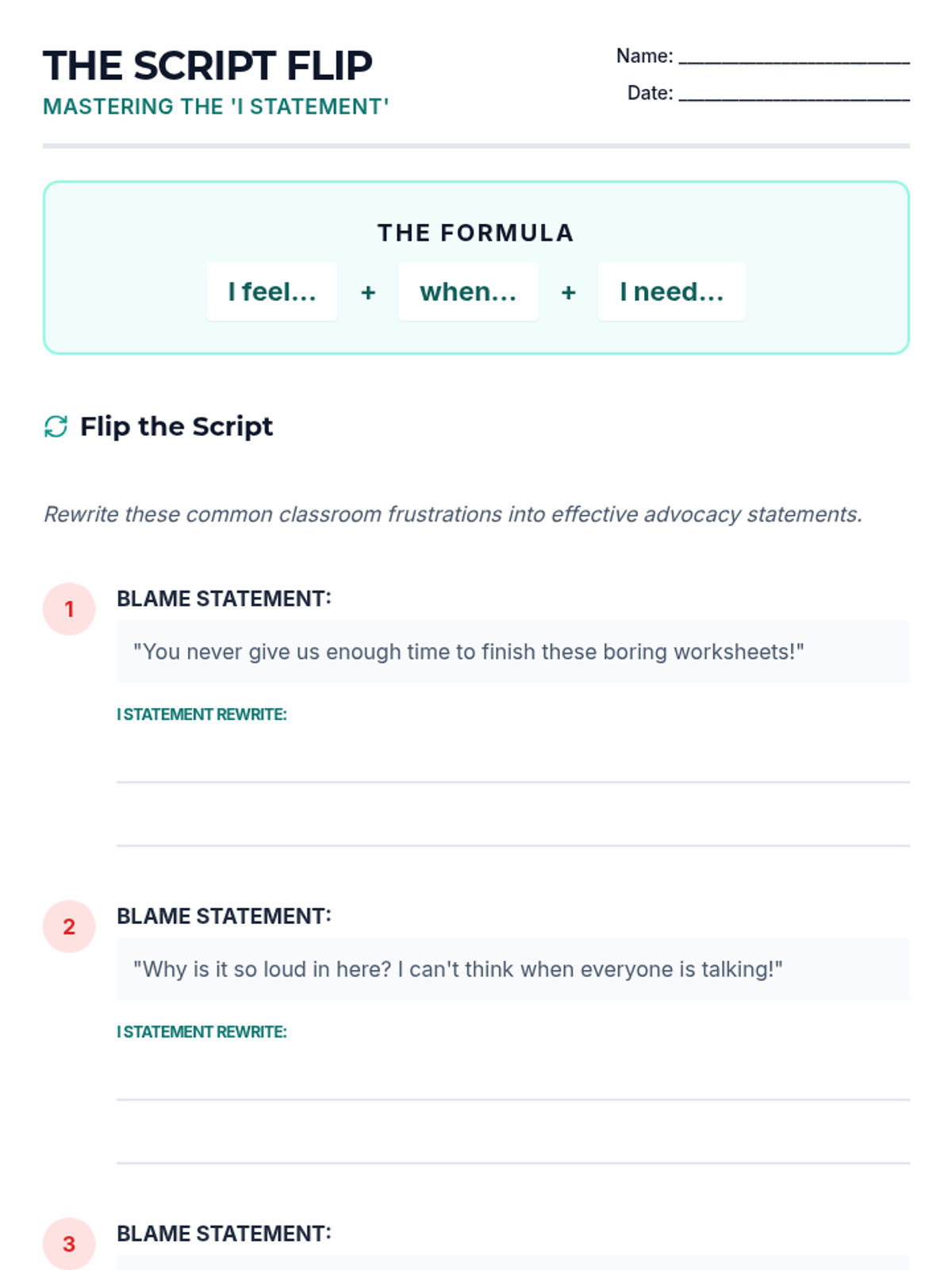Click the 'Flip the Script' section heading

[176, 426]
